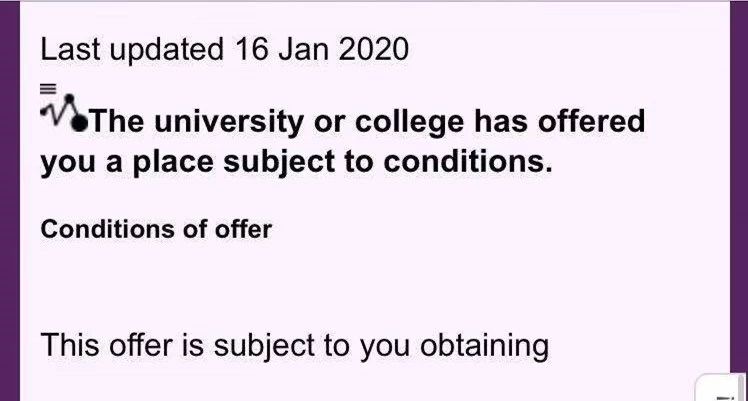Click the left purple border strip
Viewport: 748px width, 401px height.
(x=9, y=200)
